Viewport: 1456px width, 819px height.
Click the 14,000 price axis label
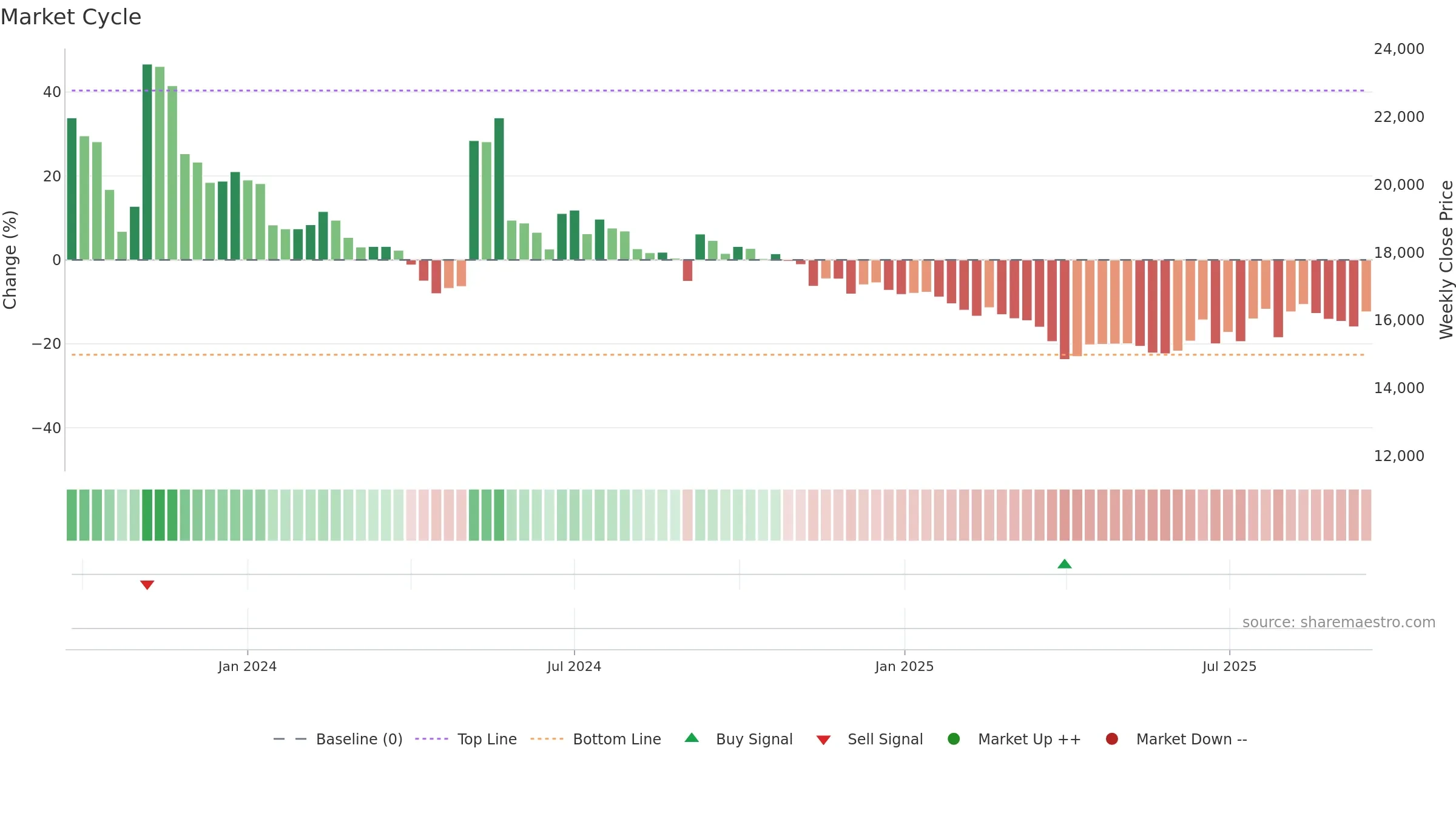pos(1399,388)
